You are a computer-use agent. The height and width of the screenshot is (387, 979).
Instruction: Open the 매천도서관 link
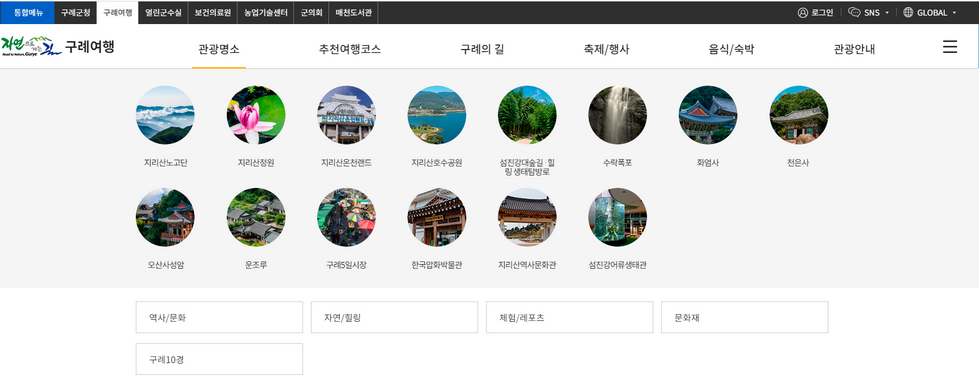click(x=353, y=12)
